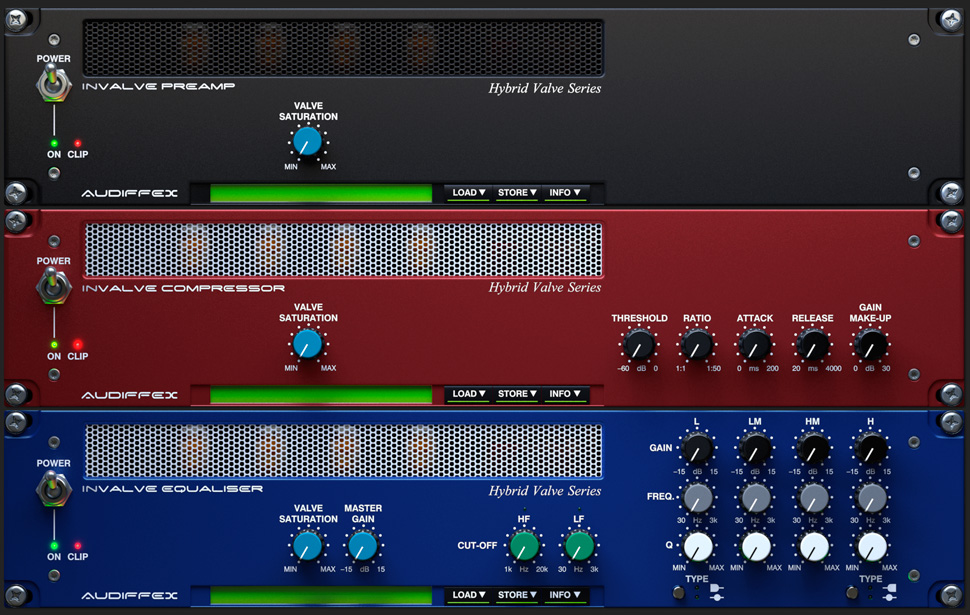
Task: Click the L band Gain knob
Action: [697, 448]
